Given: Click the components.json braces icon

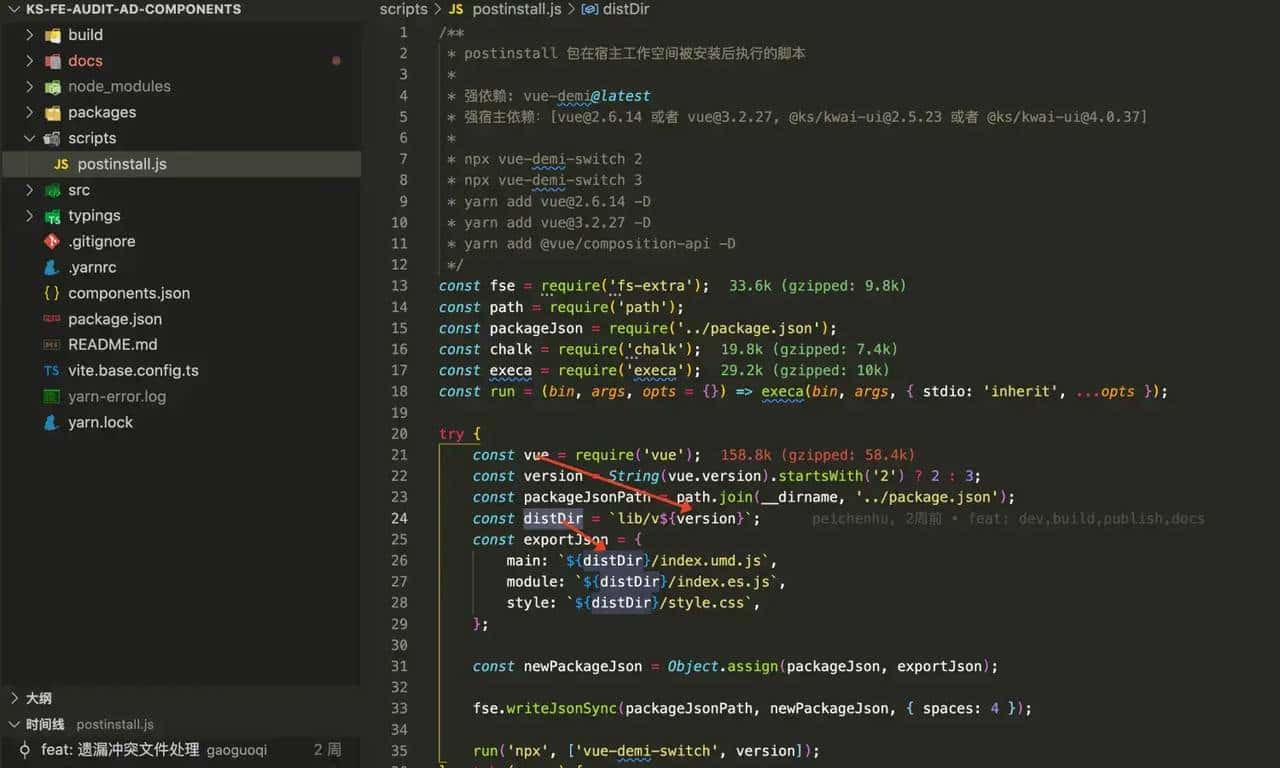Looking at the screenshot, I should point(52,294).
